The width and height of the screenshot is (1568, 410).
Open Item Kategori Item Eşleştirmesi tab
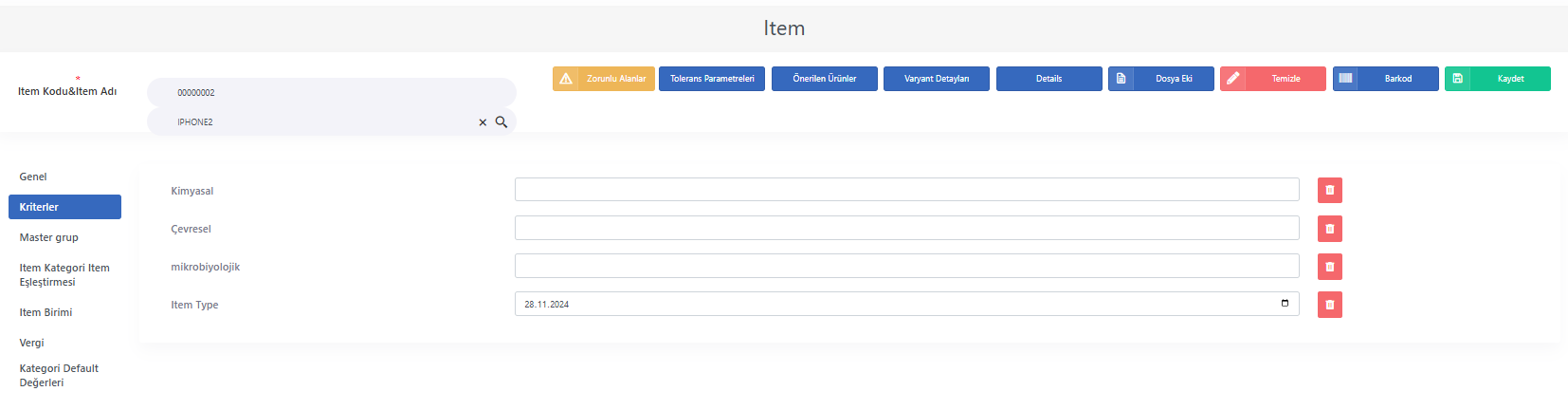(64, 275)
